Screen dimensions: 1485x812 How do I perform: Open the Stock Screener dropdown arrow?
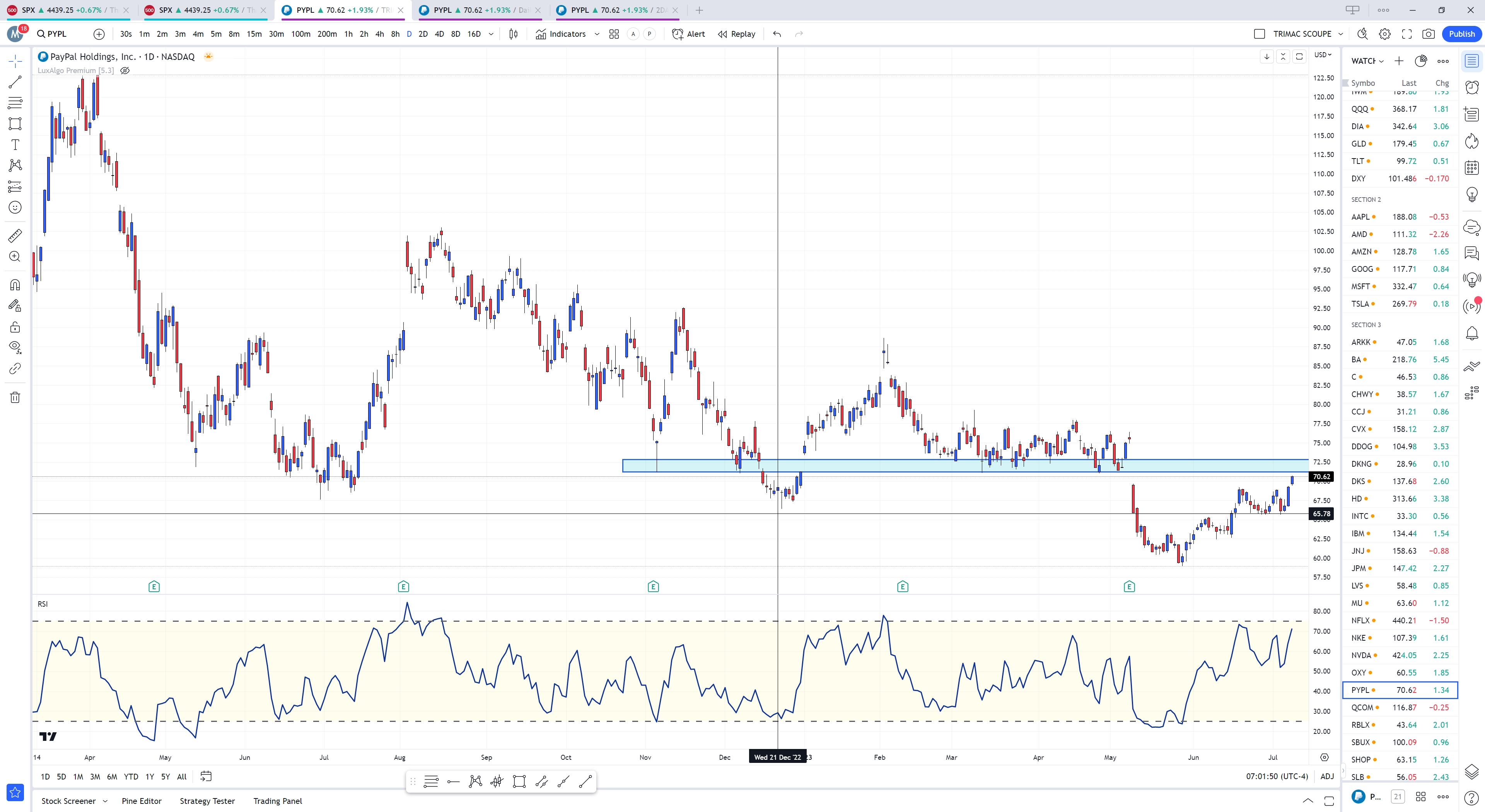(x=105, y=801)
